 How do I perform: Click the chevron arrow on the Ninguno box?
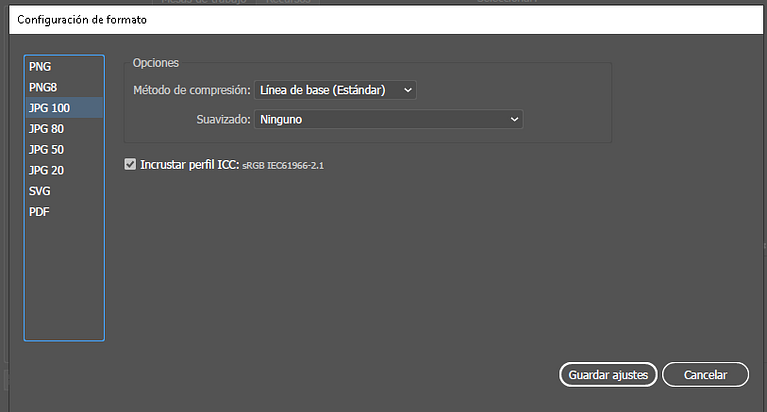click(514, 119)
